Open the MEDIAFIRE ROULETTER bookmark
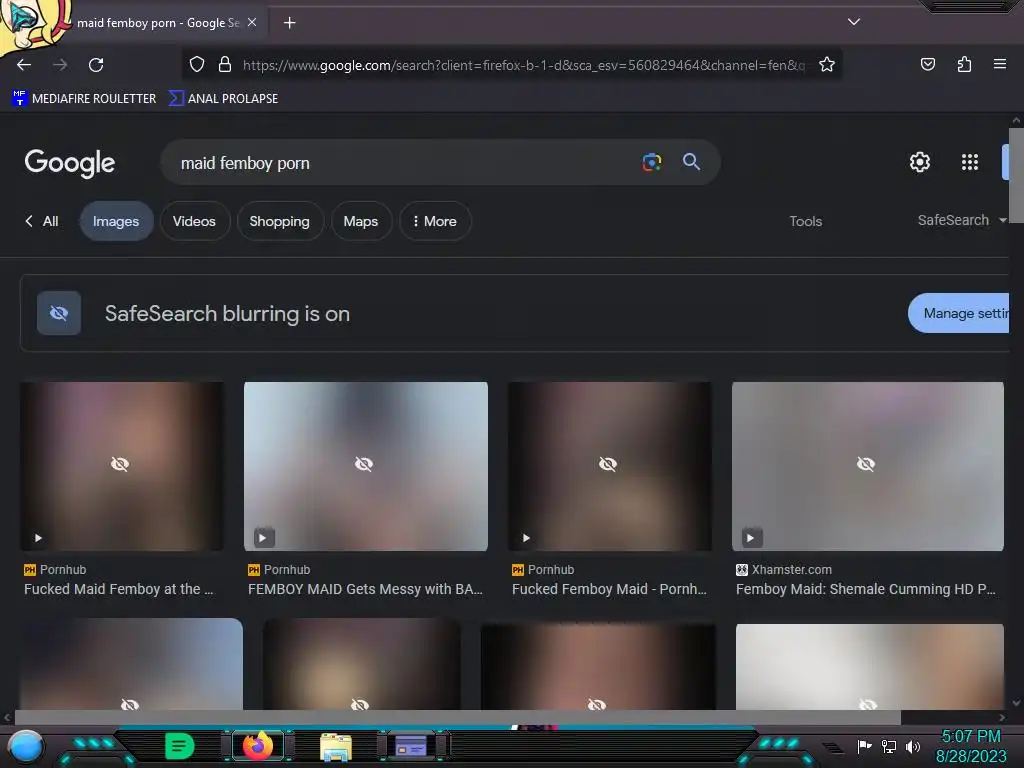 click(84, 99)
